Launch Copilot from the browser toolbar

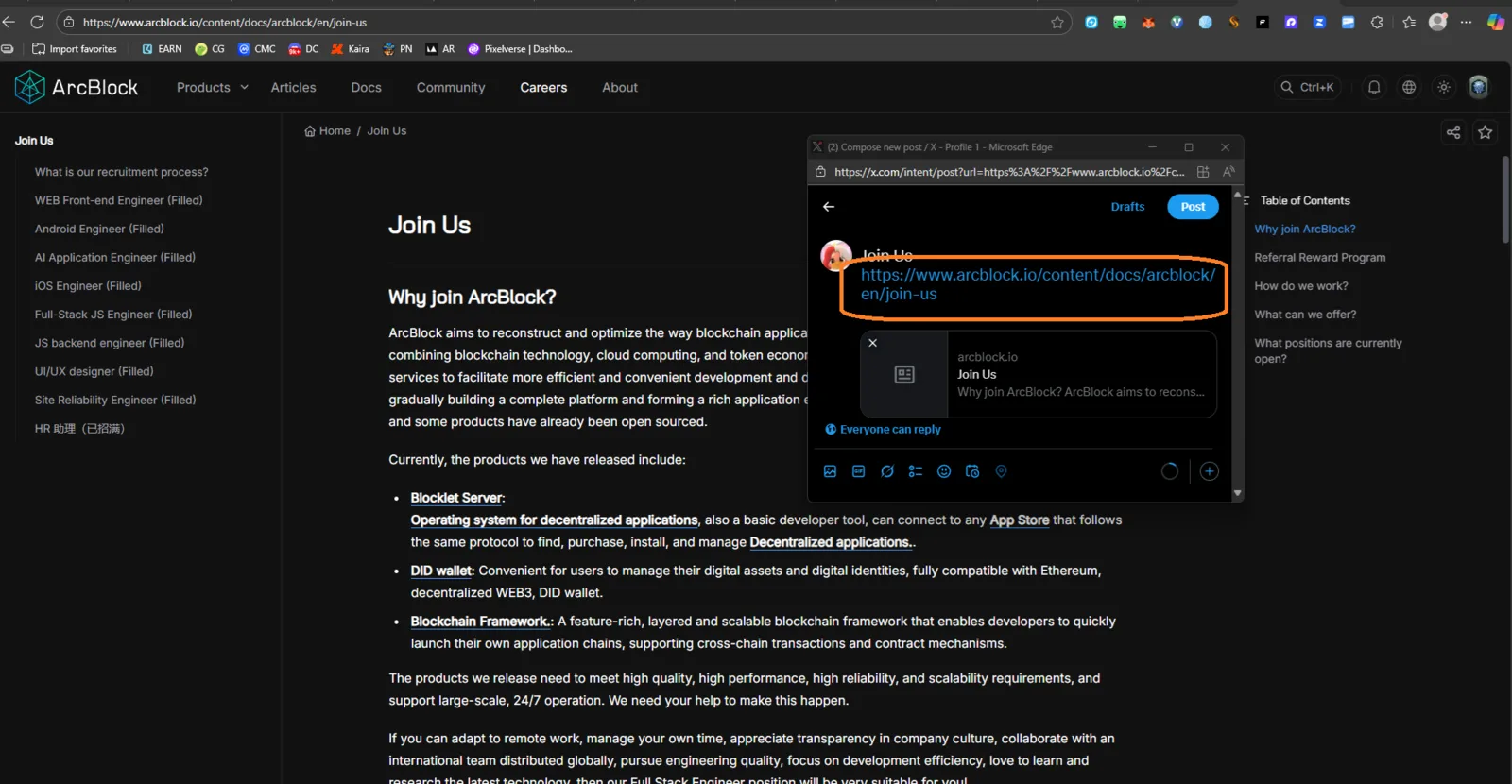coord(1495,22)
